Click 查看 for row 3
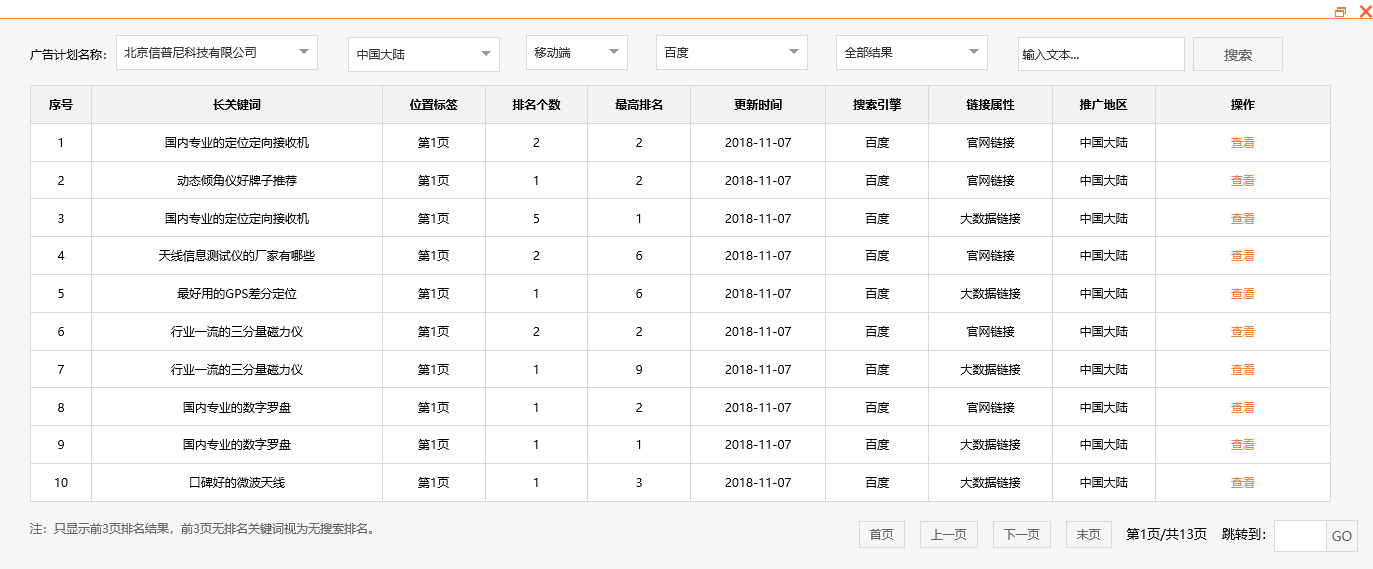1373x569 pixels. (1243, 219)
